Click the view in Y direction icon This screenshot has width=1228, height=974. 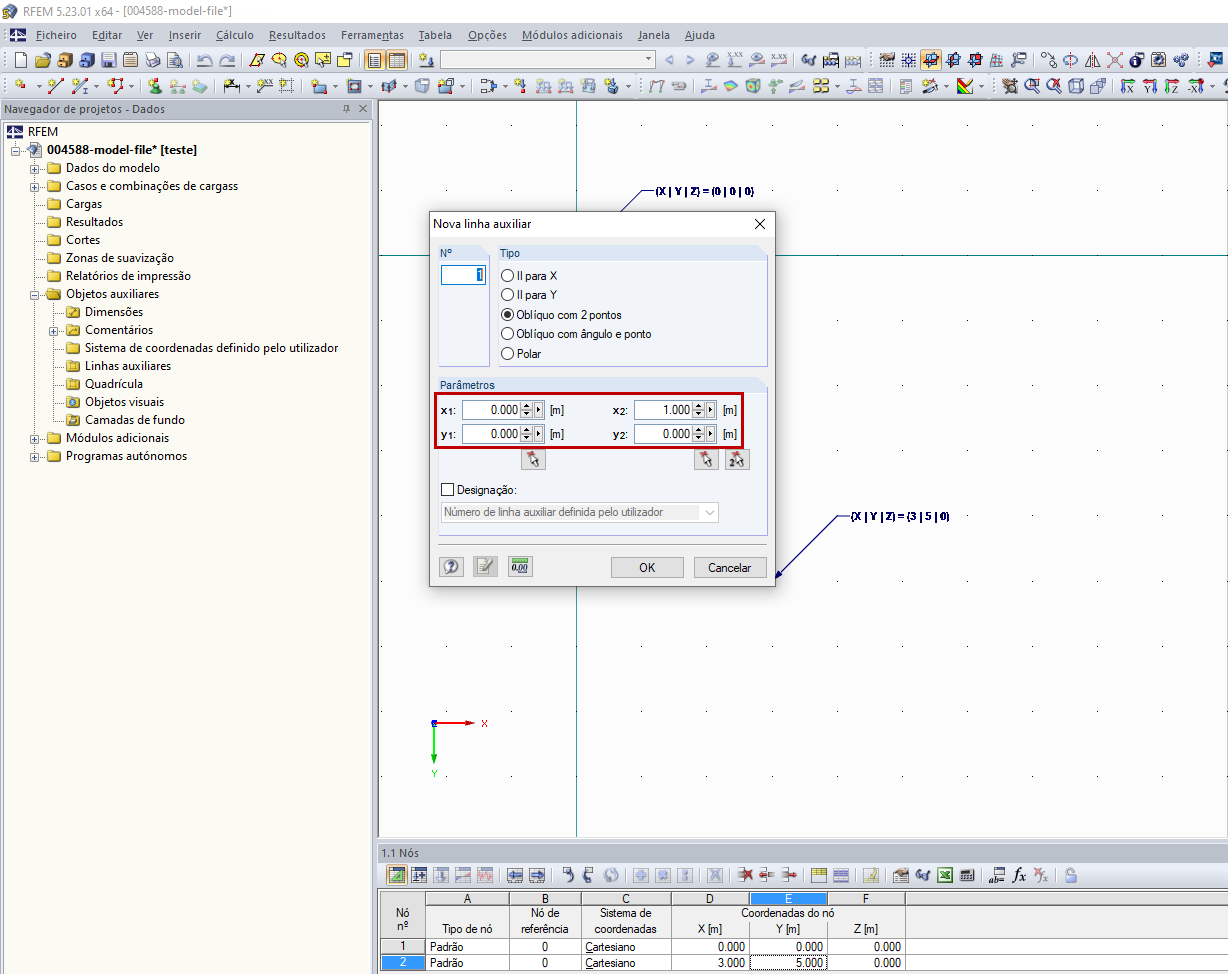tap(1149, 86)
